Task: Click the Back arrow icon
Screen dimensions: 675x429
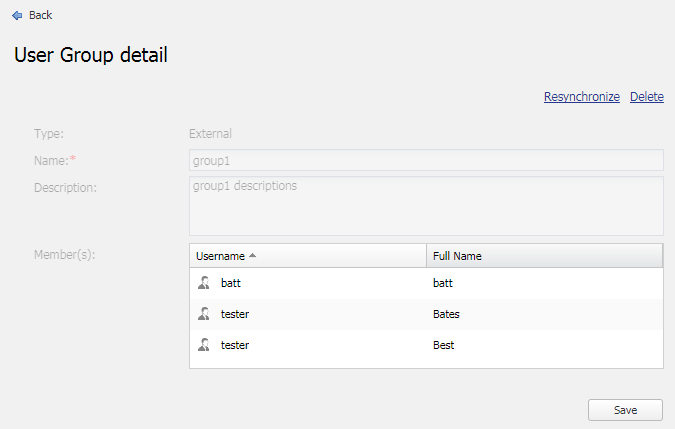Action: click(x=16, y=15)
